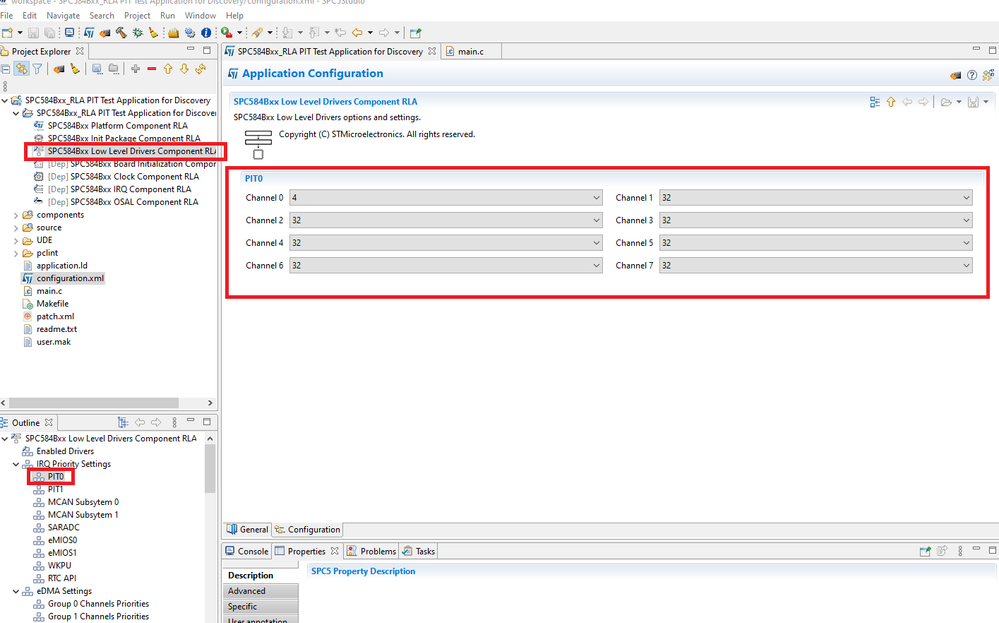Click the green bug debug icon
Screen dimensions: 999x623
(x=137, y=32)
